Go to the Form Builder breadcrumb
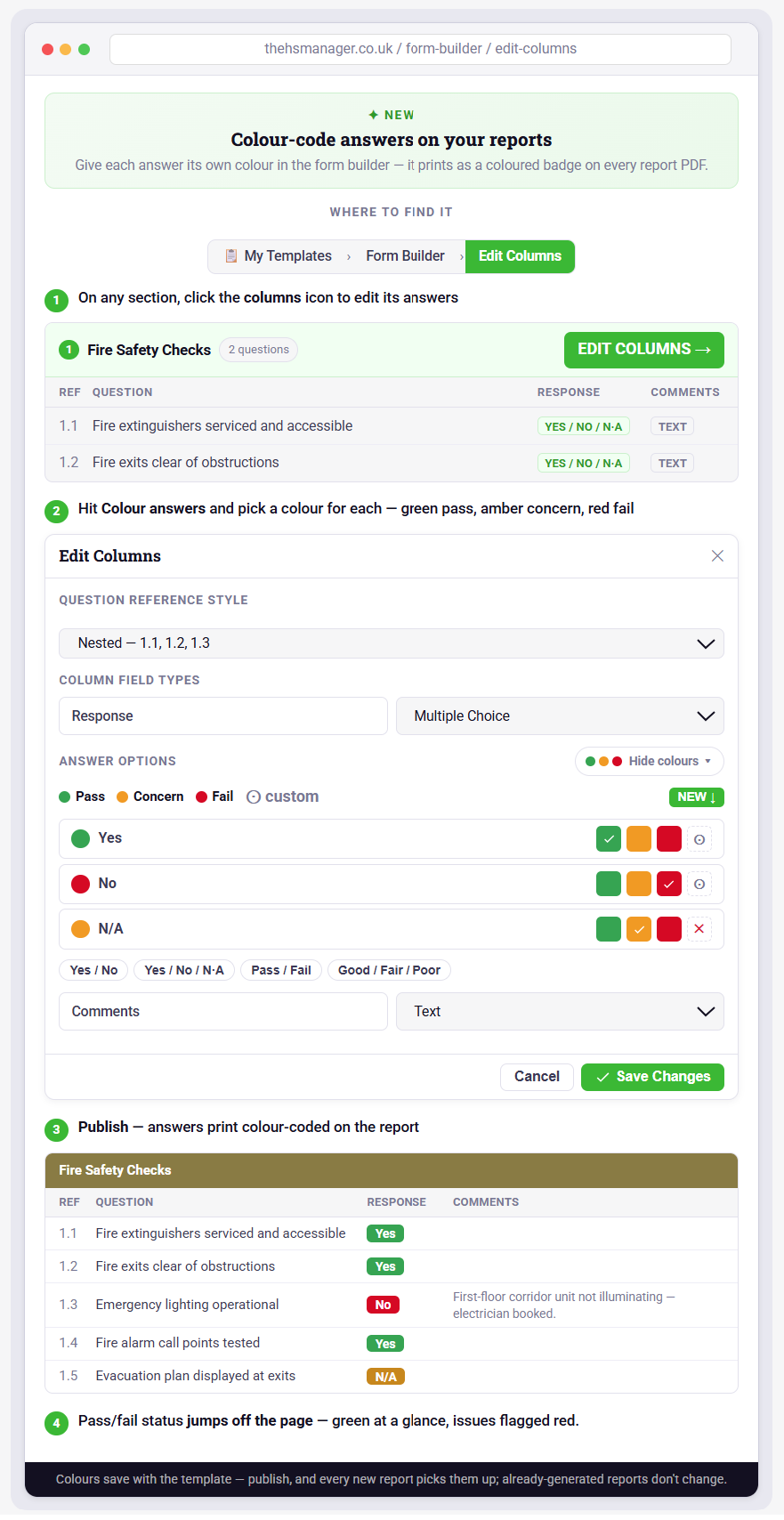Viewport: 784px width, 1520px height. (x=405, y=256)
